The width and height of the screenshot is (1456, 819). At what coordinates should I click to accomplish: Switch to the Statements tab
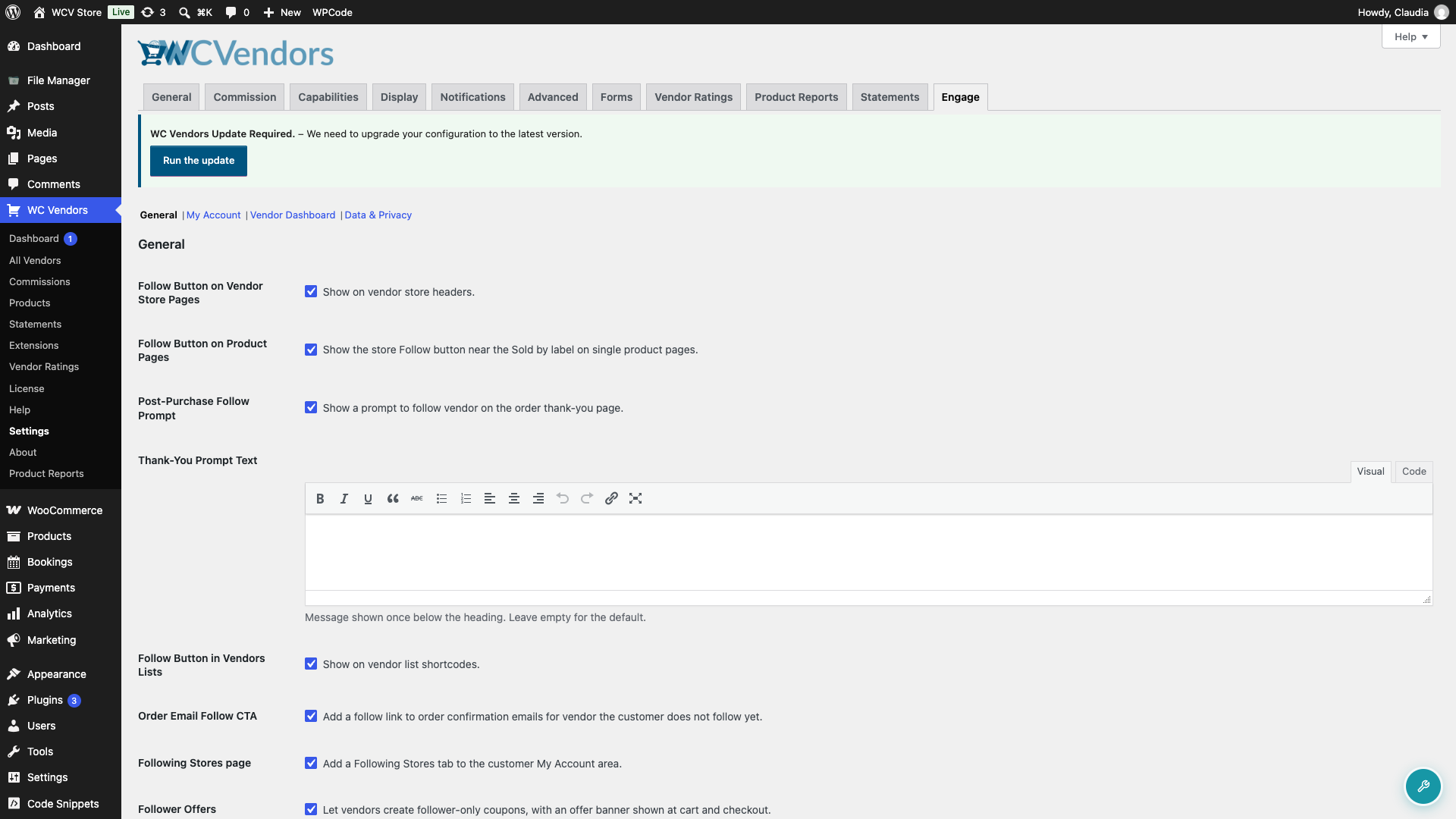[890, 97]
